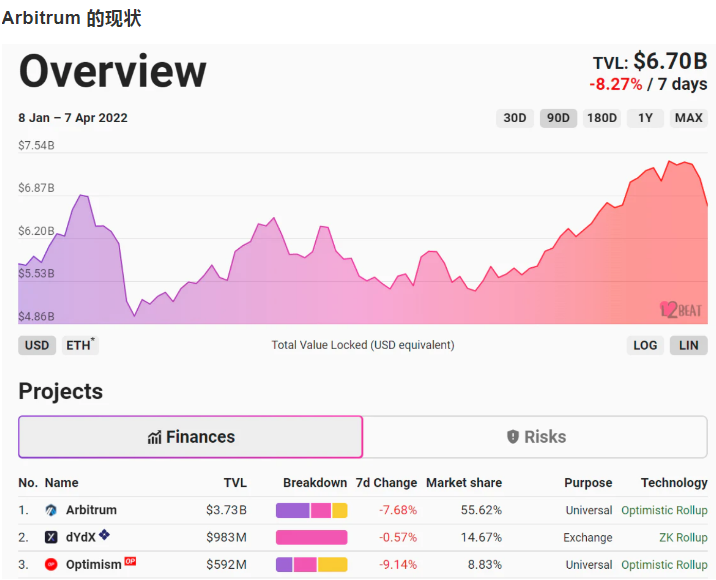Viewport: 716px width, 580px height.
Task: Click the -8.27% seven-day change
Action: (x=616, y=84)
